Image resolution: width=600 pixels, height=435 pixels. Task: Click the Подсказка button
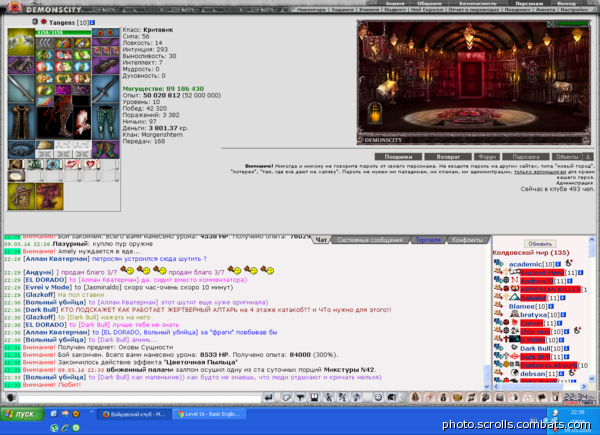tap(526, 156)
